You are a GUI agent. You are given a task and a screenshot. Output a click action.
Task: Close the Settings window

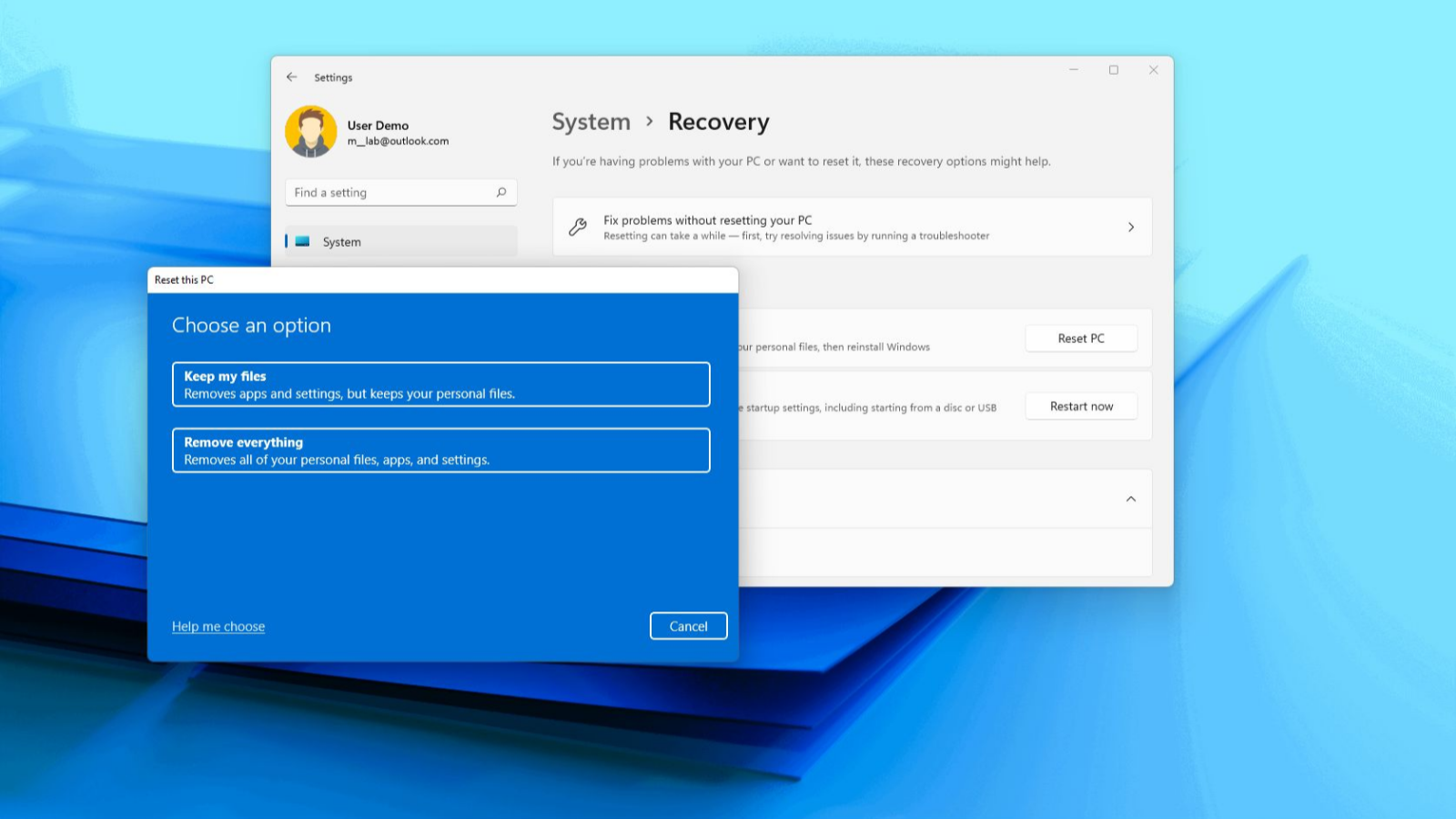tap(1153, 70)
